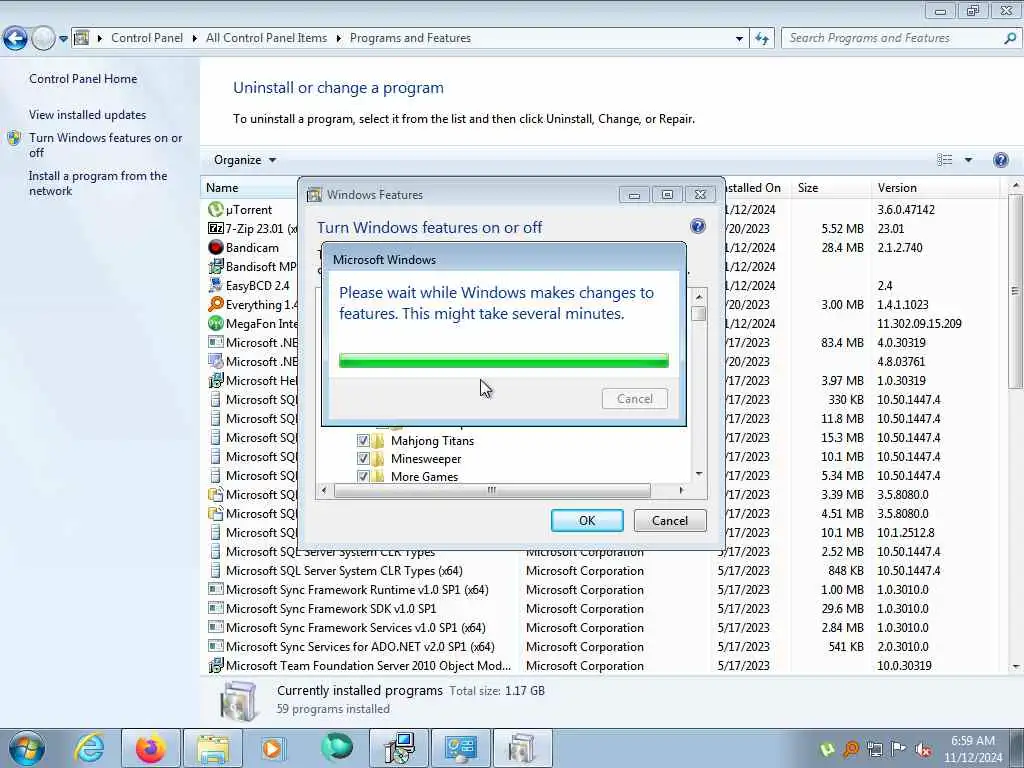Viewport: 1024px width, 768px height.
Task: Click the Action Center flag tray icon
Action: click(899, 749)
